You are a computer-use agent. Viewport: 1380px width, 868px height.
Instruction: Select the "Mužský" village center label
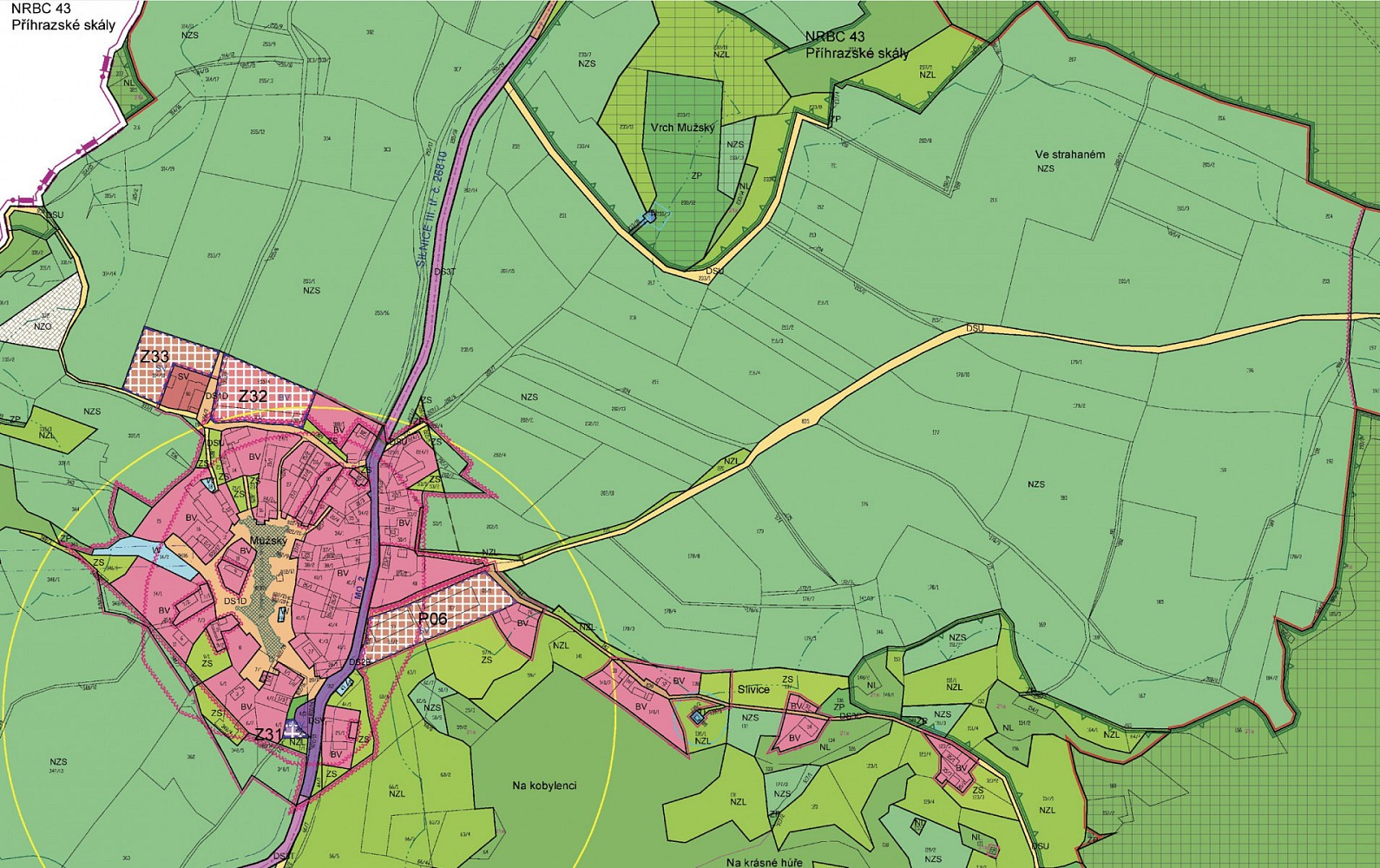[266, 541]
